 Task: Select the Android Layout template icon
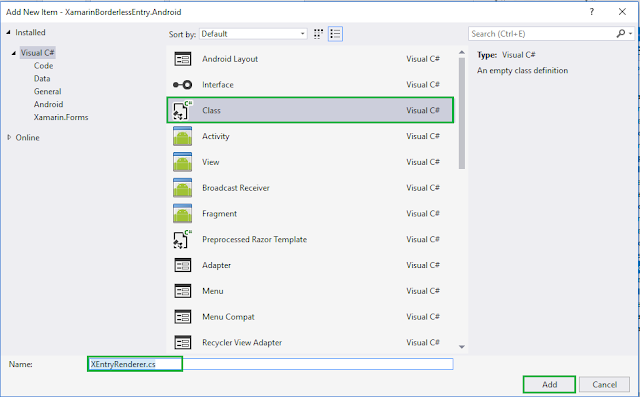pyautogui.click(x=182, y=59)
